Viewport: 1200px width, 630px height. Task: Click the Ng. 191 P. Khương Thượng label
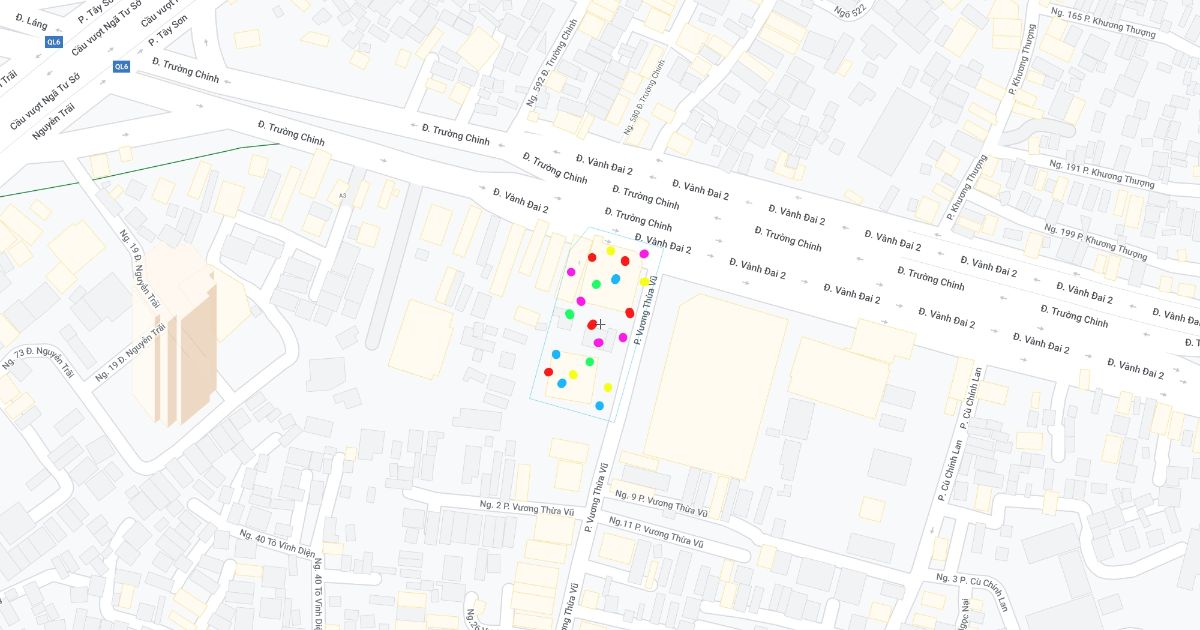(x=1102, y=173)
